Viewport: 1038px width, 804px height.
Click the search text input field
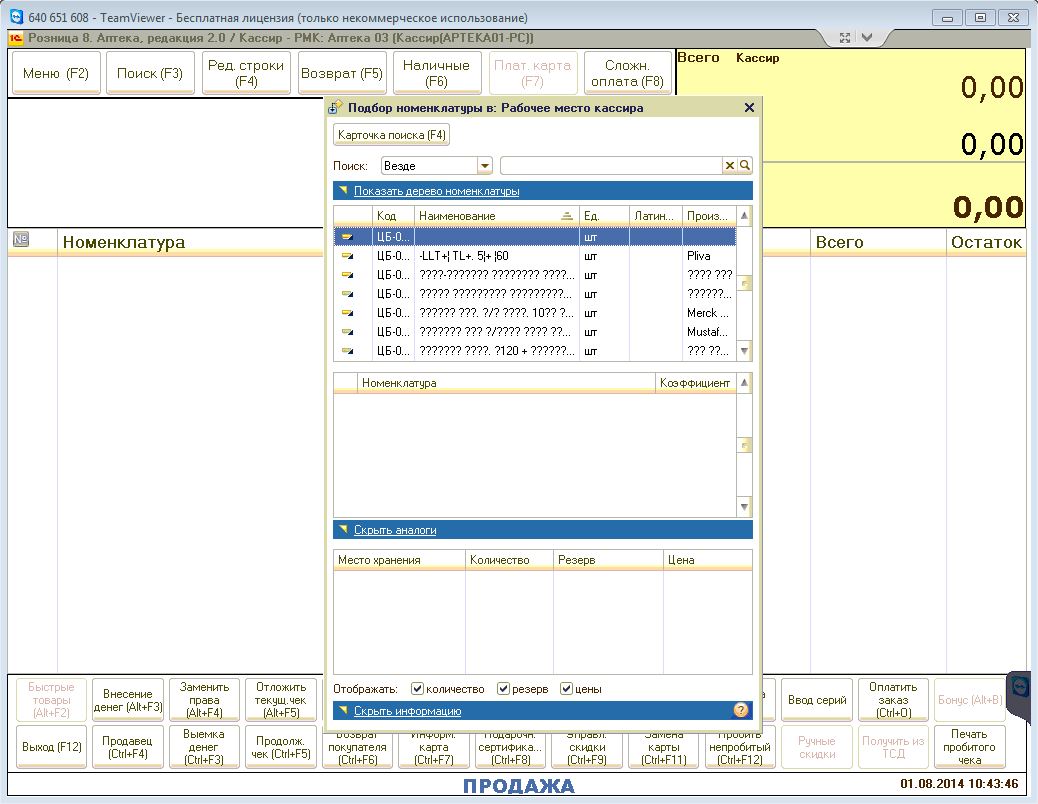point(610,166)
